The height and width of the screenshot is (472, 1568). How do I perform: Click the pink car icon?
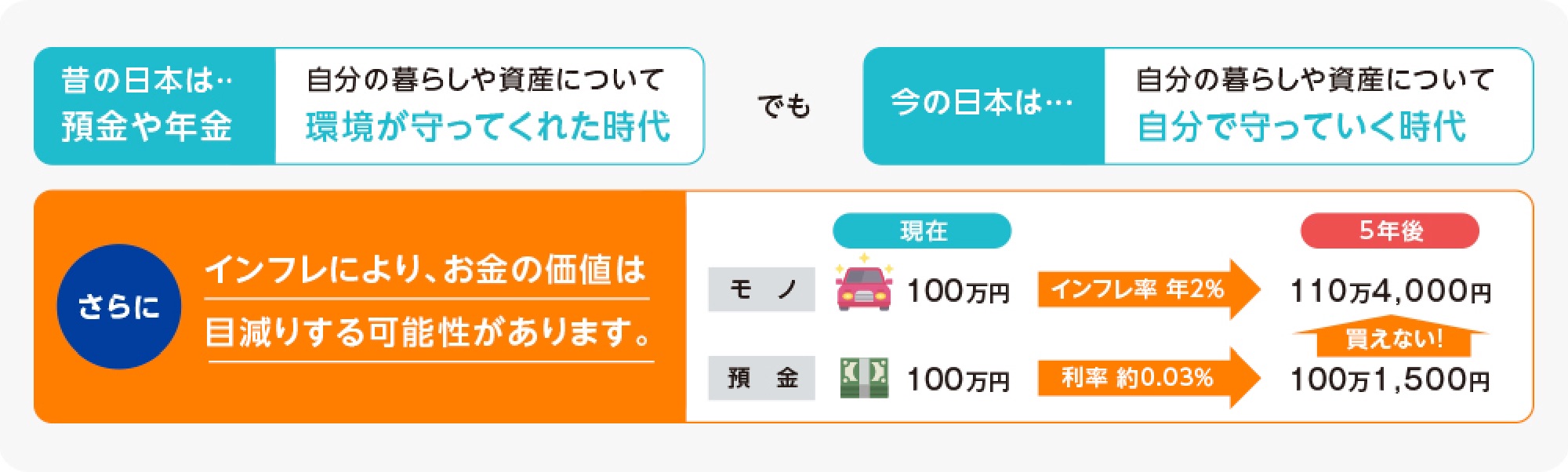864,284
